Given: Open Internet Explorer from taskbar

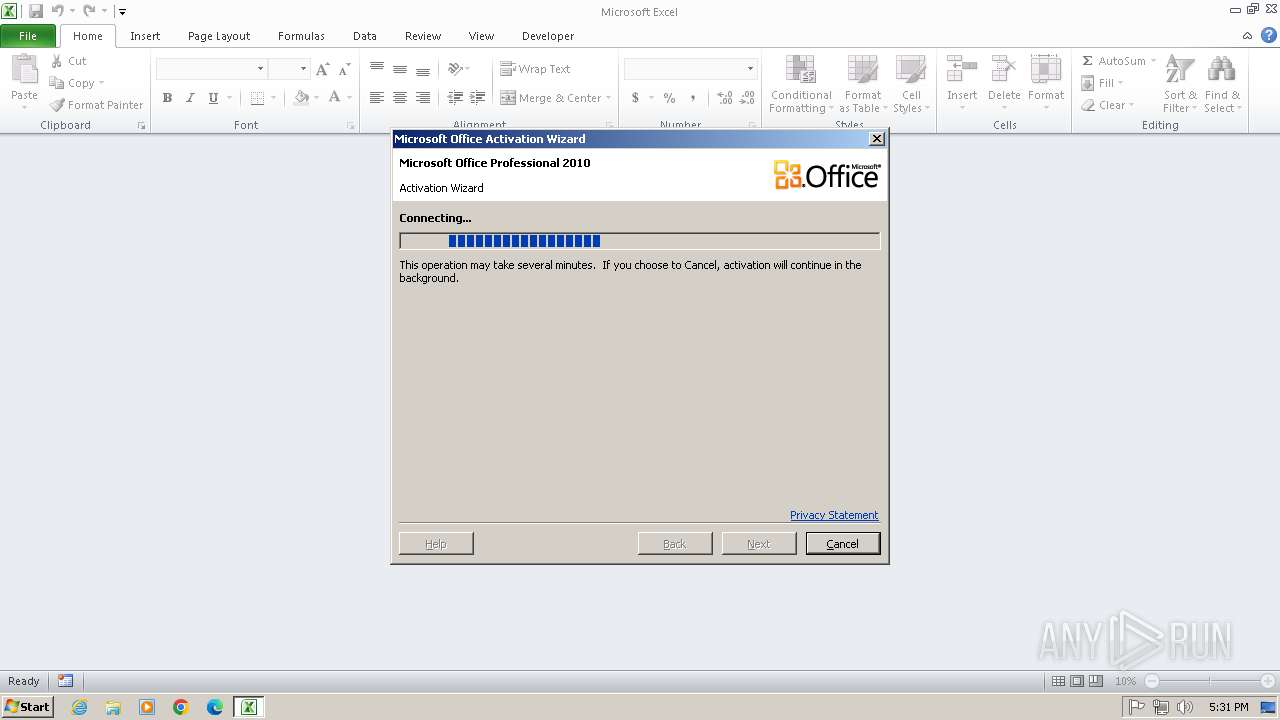Looking at the screenshot, I should [x=80, y=707].
